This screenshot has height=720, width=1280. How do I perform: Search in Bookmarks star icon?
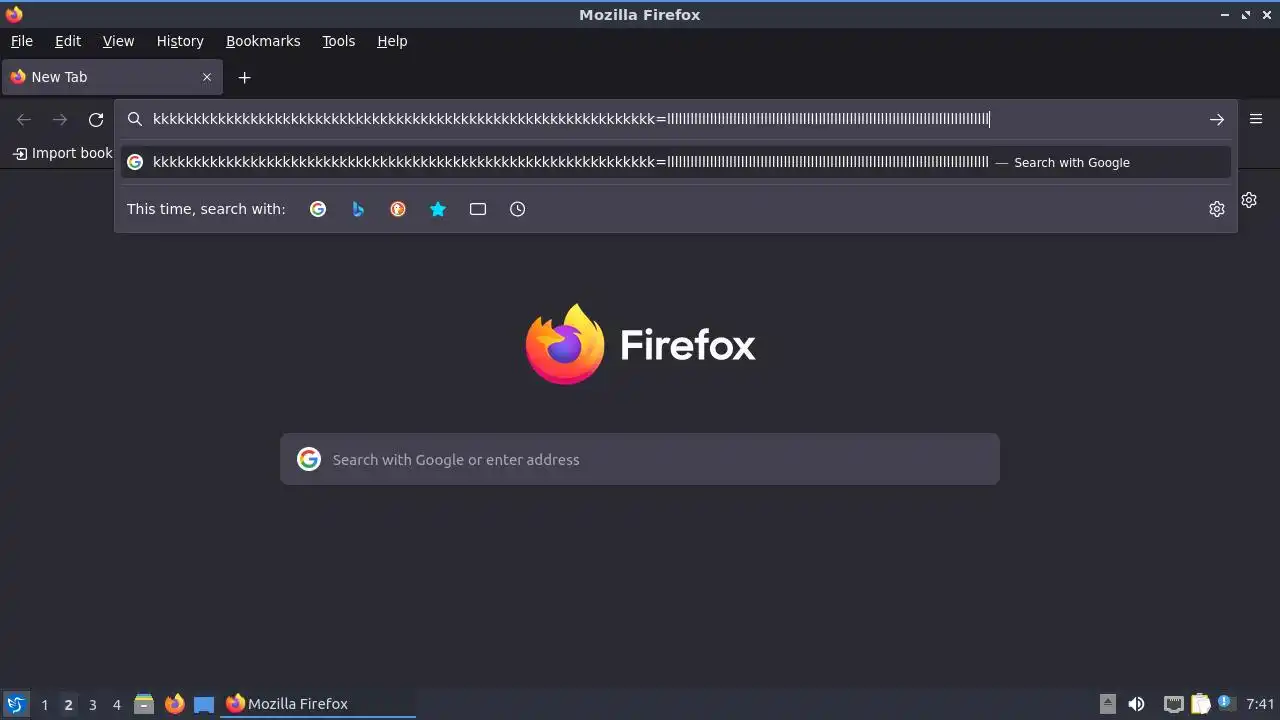point(438,209)
